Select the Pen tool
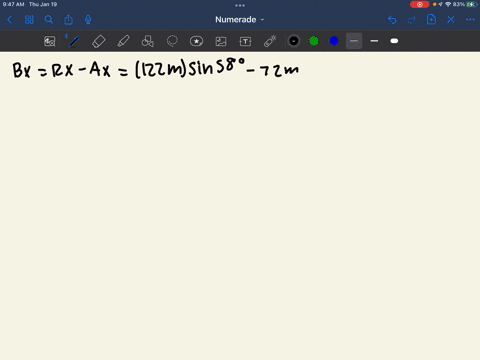Viewport: 480px width, 360px height. 74,41
